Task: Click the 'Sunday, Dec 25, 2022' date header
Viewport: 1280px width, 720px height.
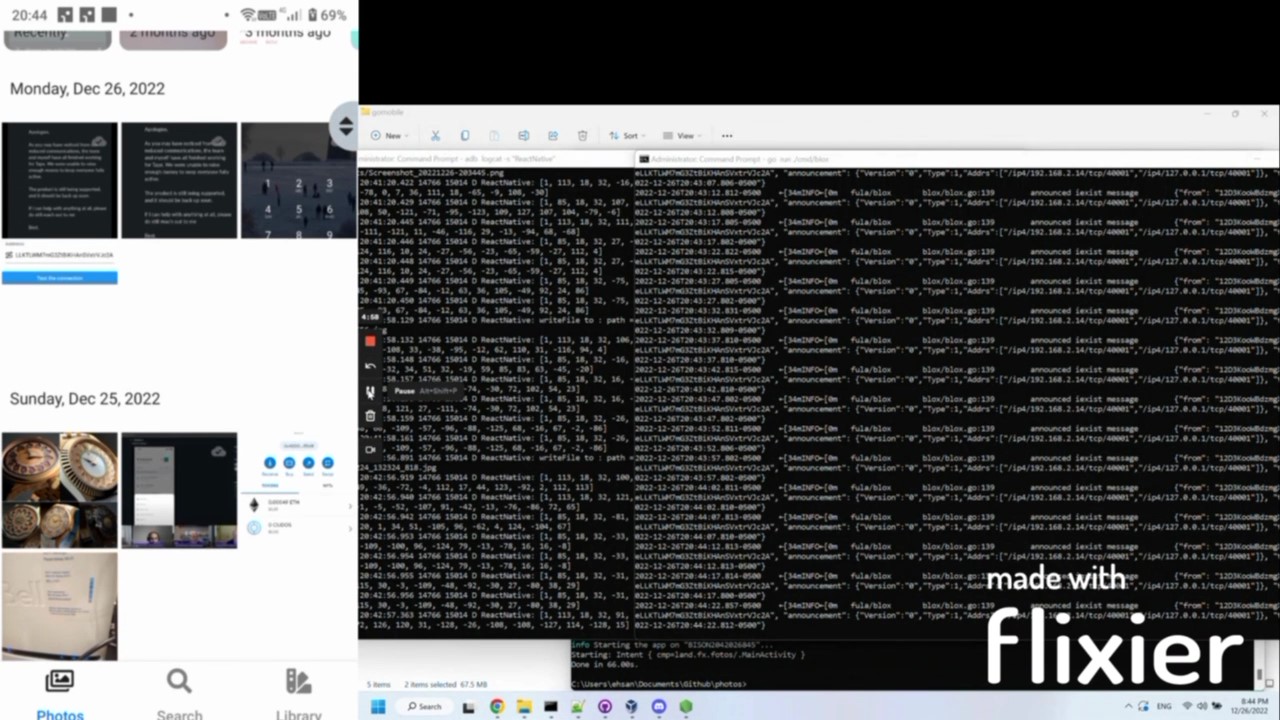Action: click(x=85, y=398)
